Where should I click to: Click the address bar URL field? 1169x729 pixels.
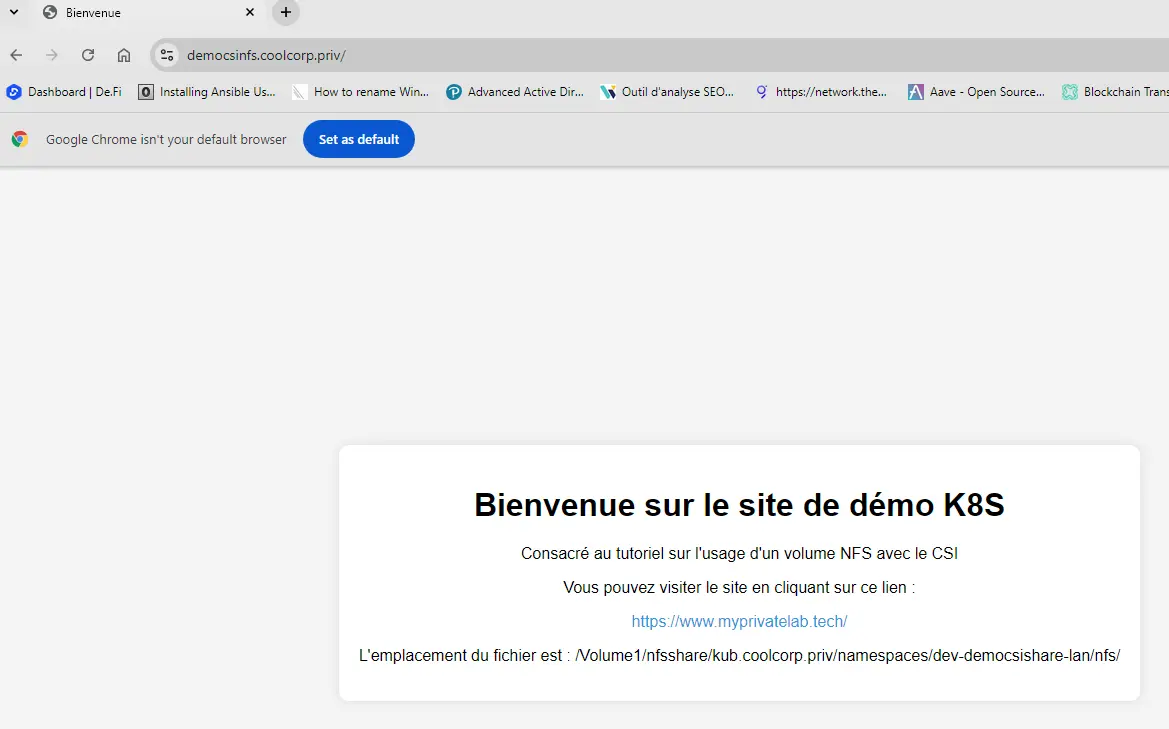(600, 55)
